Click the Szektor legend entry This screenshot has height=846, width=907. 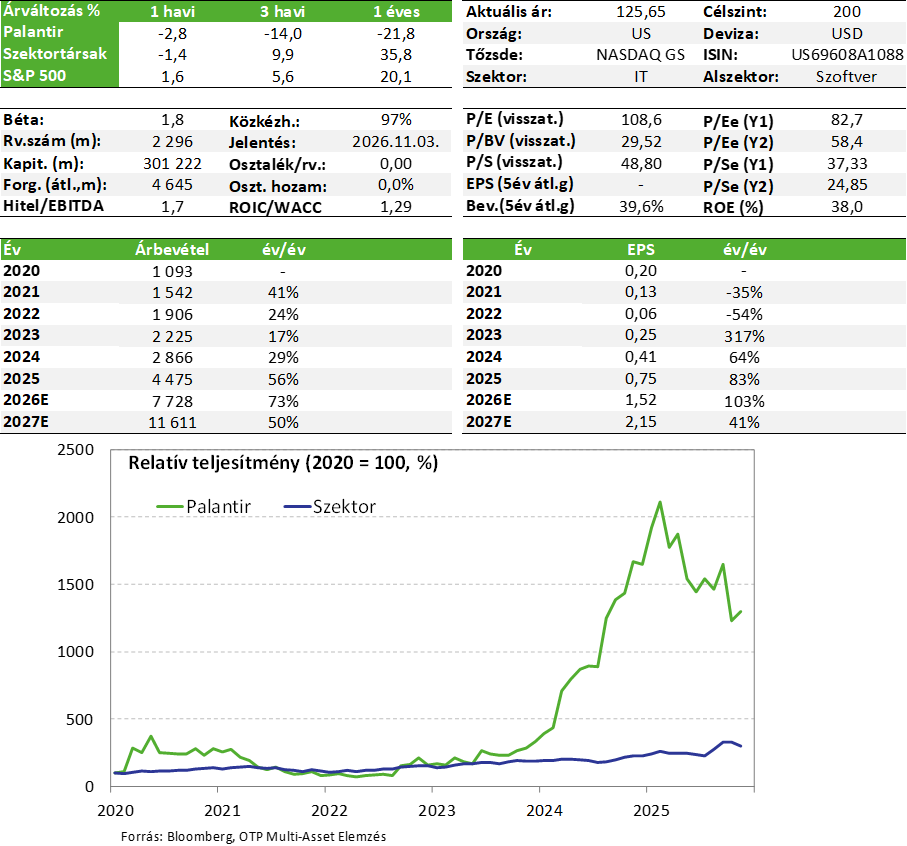pos(330,507)
